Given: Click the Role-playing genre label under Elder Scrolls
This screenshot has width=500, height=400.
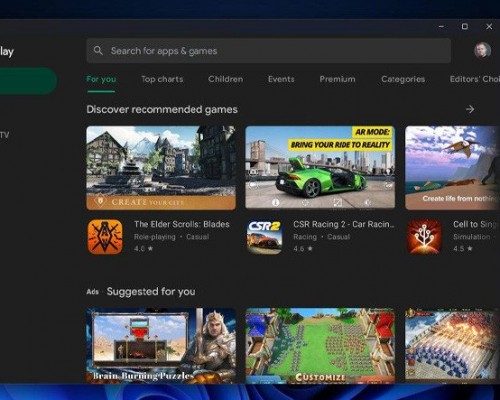Looking at the screenshot, I should coord(155,237).
